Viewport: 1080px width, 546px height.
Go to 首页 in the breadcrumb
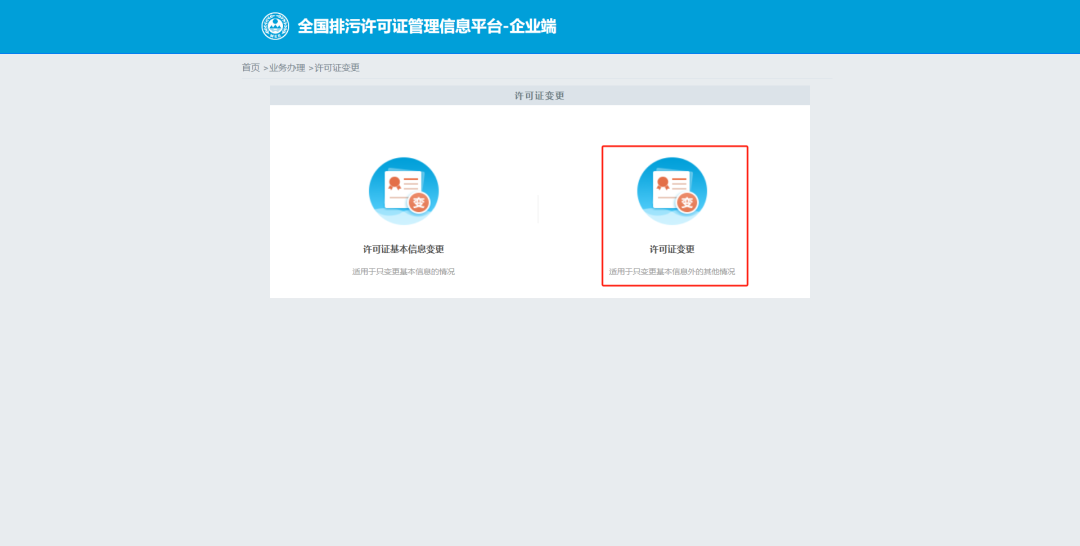[x=250, y=68]
